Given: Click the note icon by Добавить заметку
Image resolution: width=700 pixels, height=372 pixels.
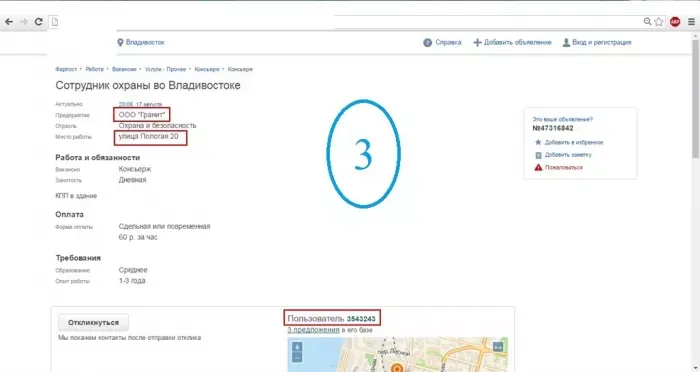Looking at the screenshot, I should point(538,155).
